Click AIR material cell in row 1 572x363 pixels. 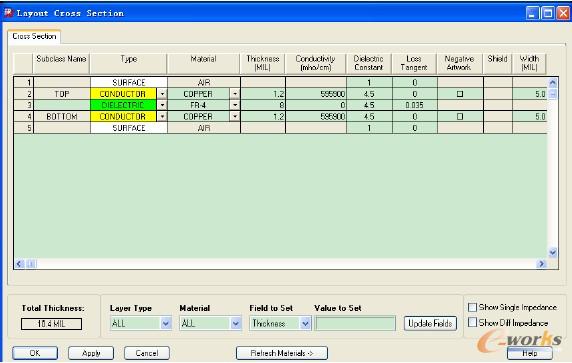pos(204,83)
